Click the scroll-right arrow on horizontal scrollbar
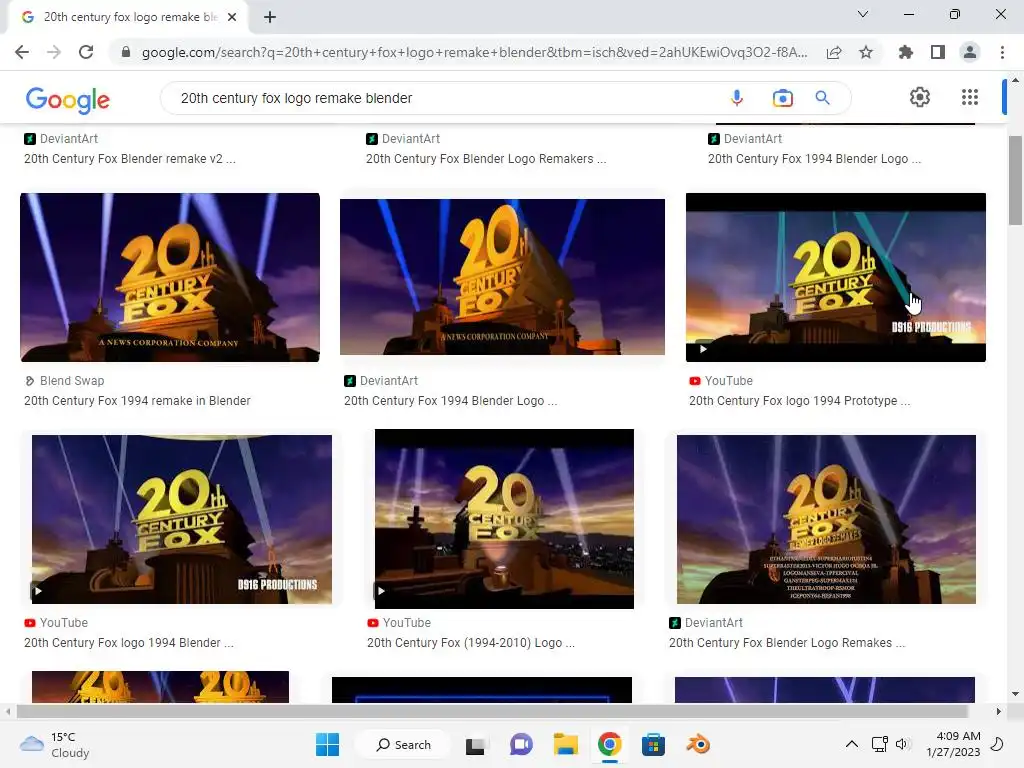Image resolution: width=1024 pixels, height=768 pixels. (x=998, y=711)
